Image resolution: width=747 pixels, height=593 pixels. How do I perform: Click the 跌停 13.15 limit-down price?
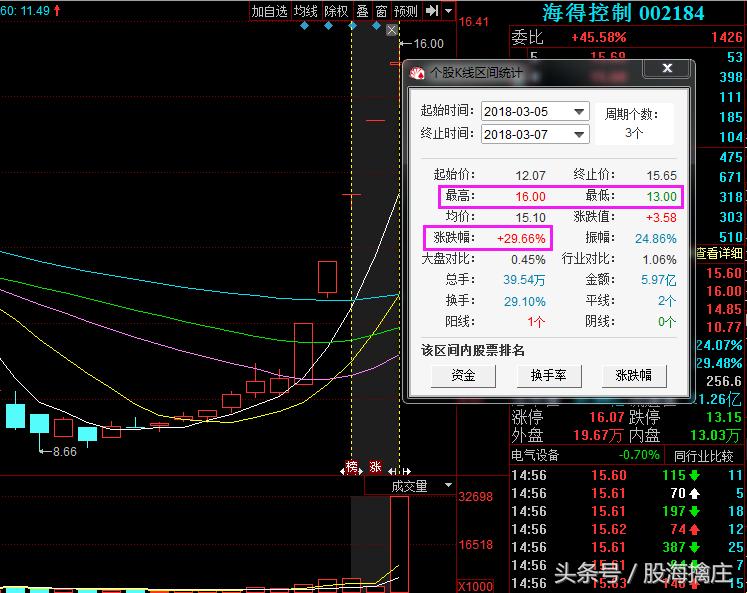point(724,417)
